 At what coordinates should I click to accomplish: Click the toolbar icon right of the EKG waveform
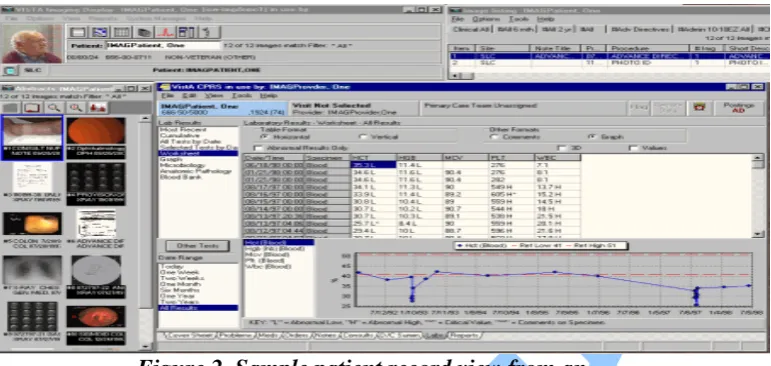click(186, 32)
